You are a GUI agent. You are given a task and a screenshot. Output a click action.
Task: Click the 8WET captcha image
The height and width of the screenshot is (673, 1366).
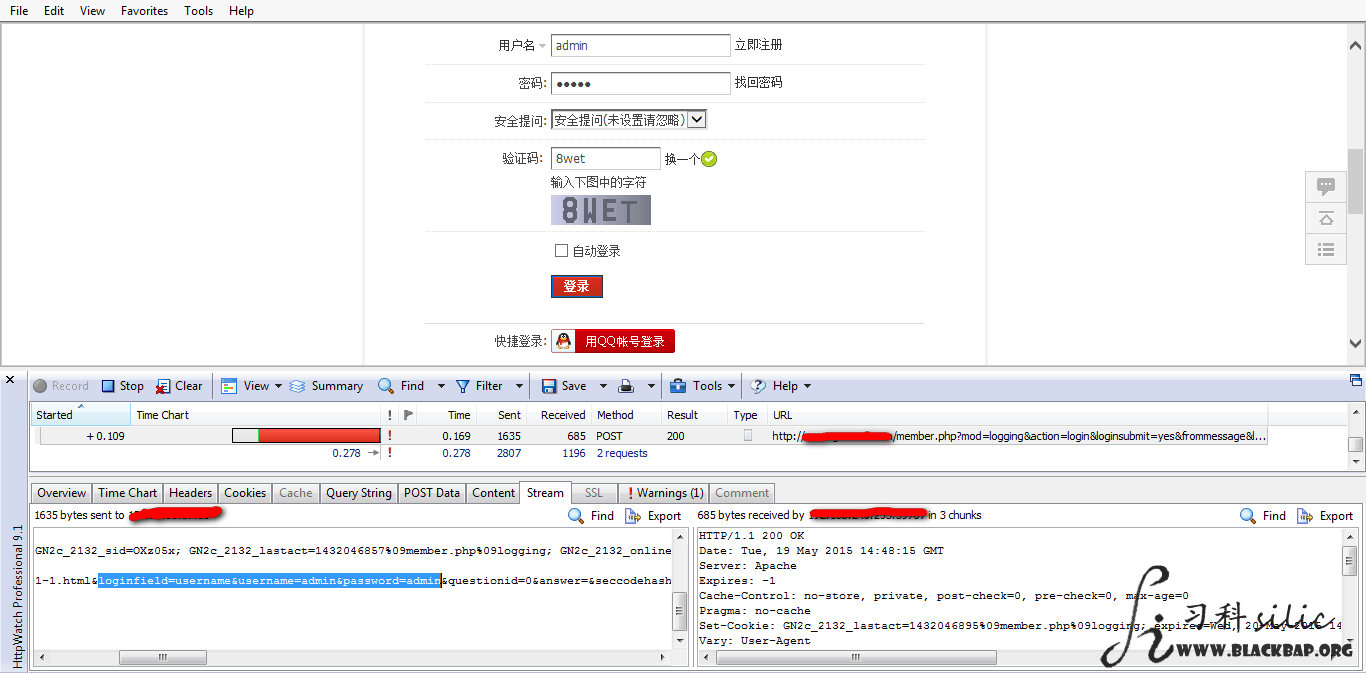point(601,210)
